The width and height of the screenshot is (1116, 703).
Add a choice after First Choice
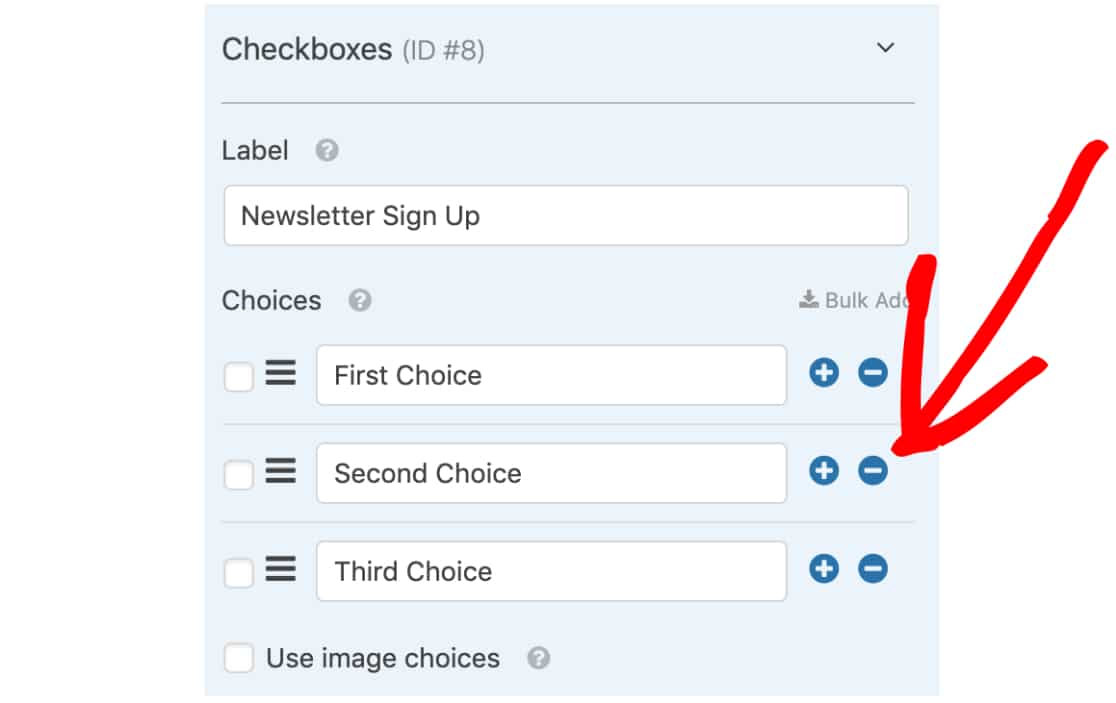tap(823, 373)
